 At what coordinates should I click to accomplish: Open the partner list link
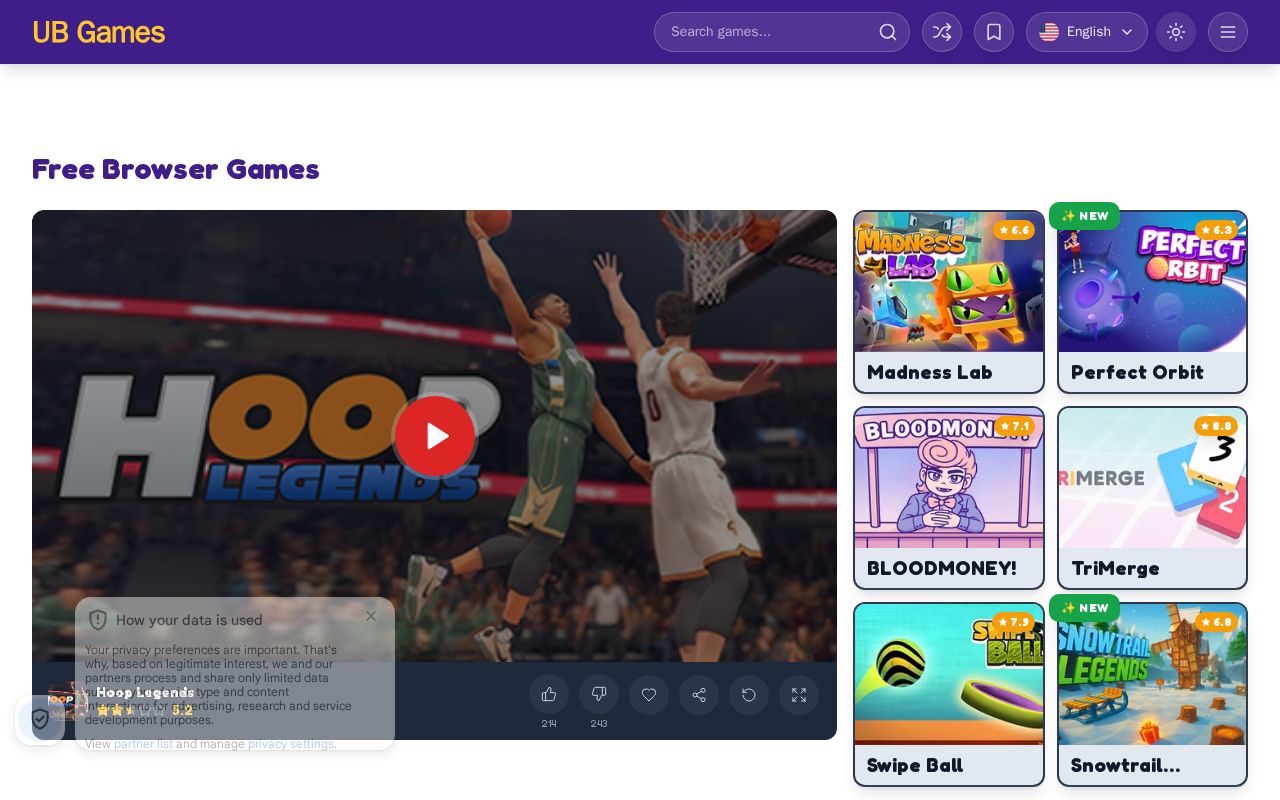click(143, 744)
